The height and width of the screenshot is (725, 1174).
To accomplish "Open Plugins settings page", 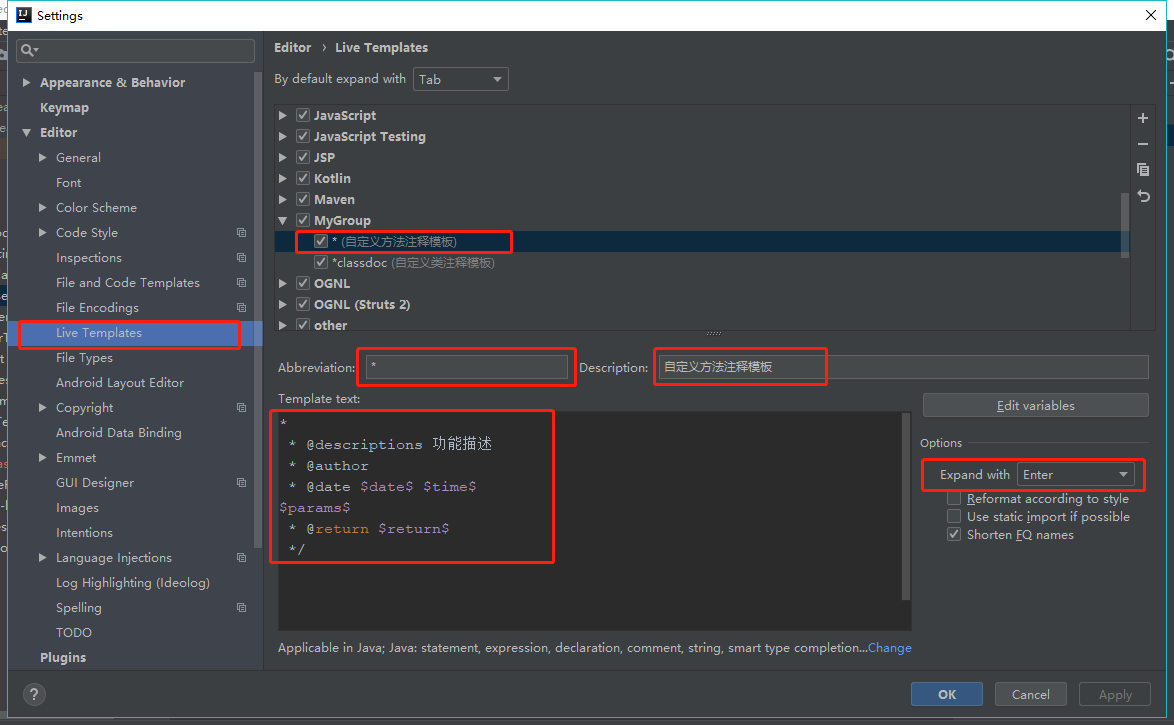I will (63, 658).
